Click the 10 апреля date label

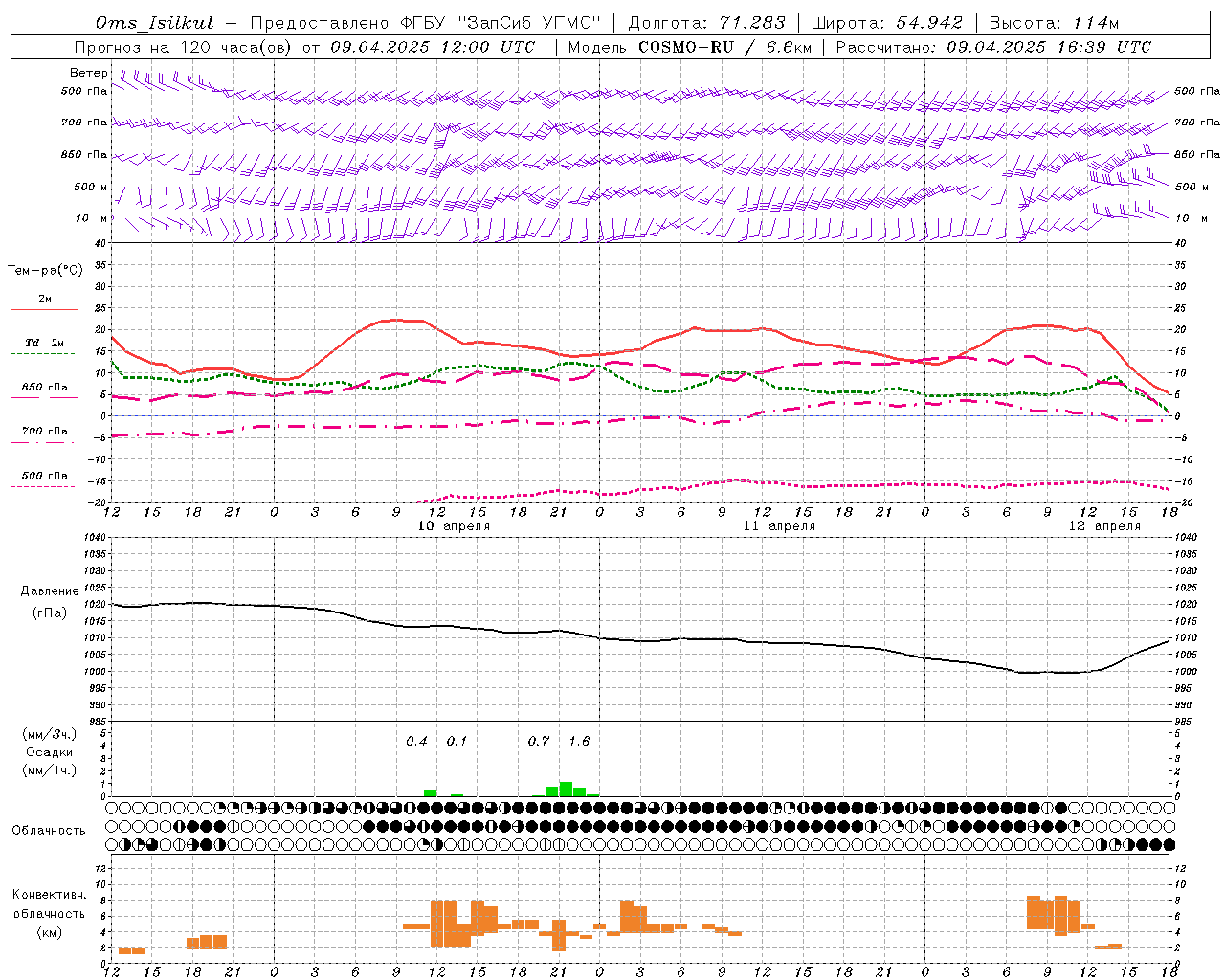click(454, 526)
